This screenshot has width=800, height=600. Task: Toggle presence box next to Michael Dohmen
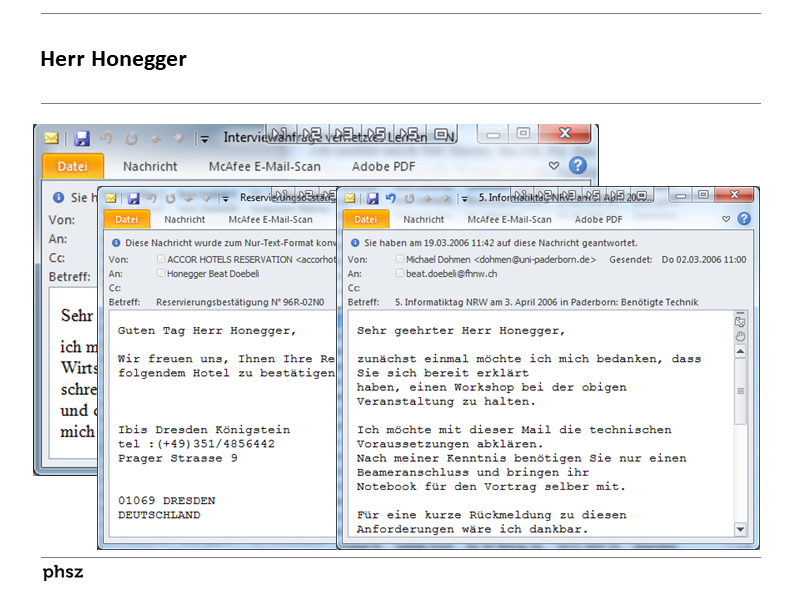pos(400,259)
